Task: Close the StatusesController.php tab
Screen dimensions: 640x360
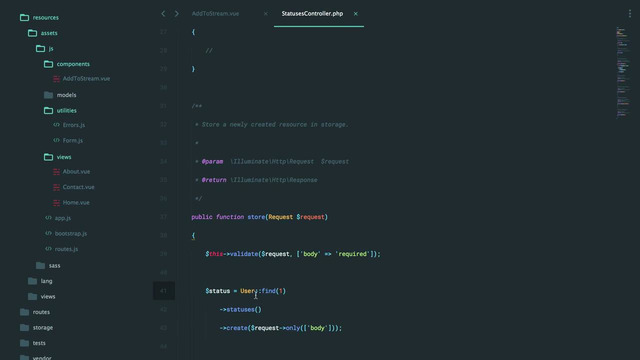Action: [x=356, y=13]
